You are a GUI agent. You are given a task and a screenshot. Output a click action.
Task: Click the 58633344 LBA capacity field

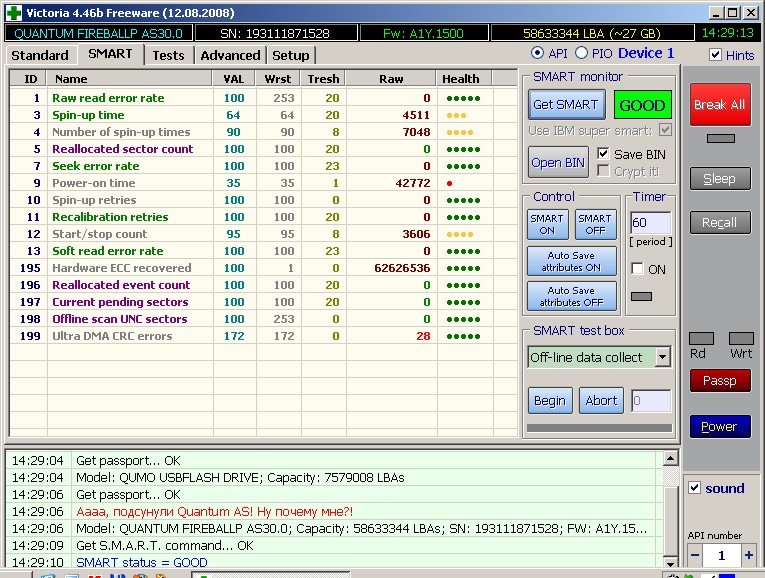click(x=592, y=33)
